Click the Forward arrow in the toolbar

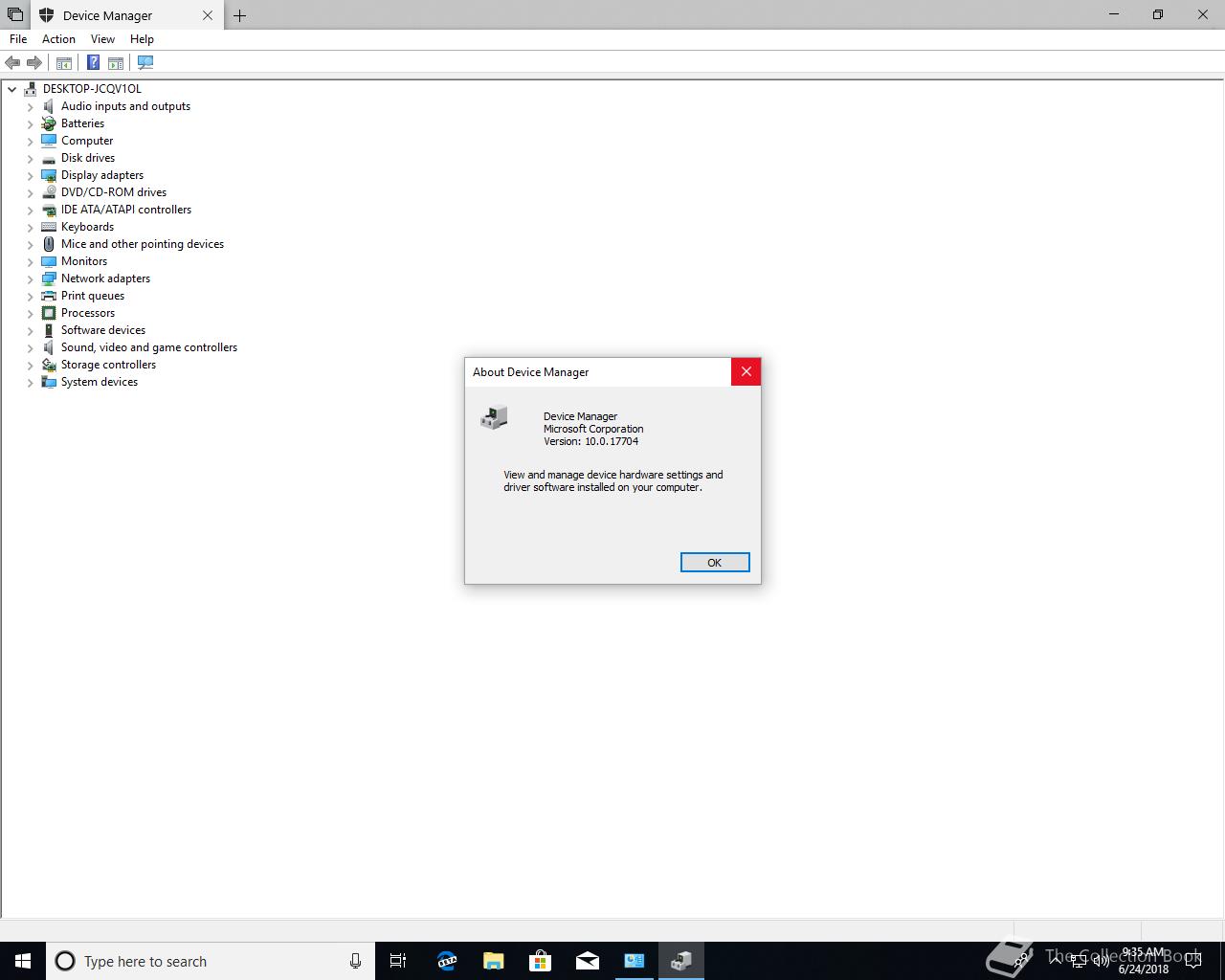(x=34, y=62)
